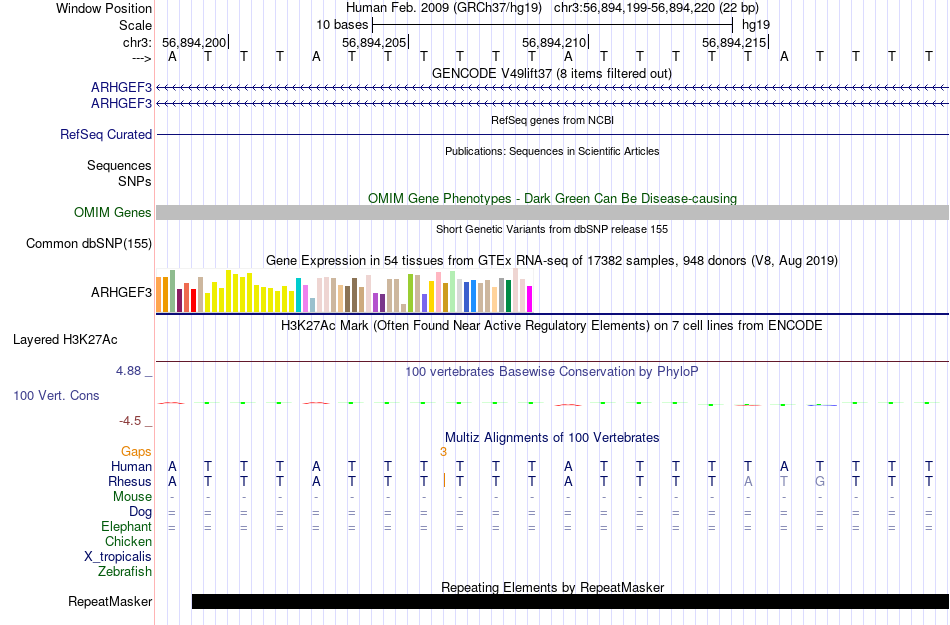Click the Rhesus alignment row label
The image size is (950, 625).
[130, 481]
